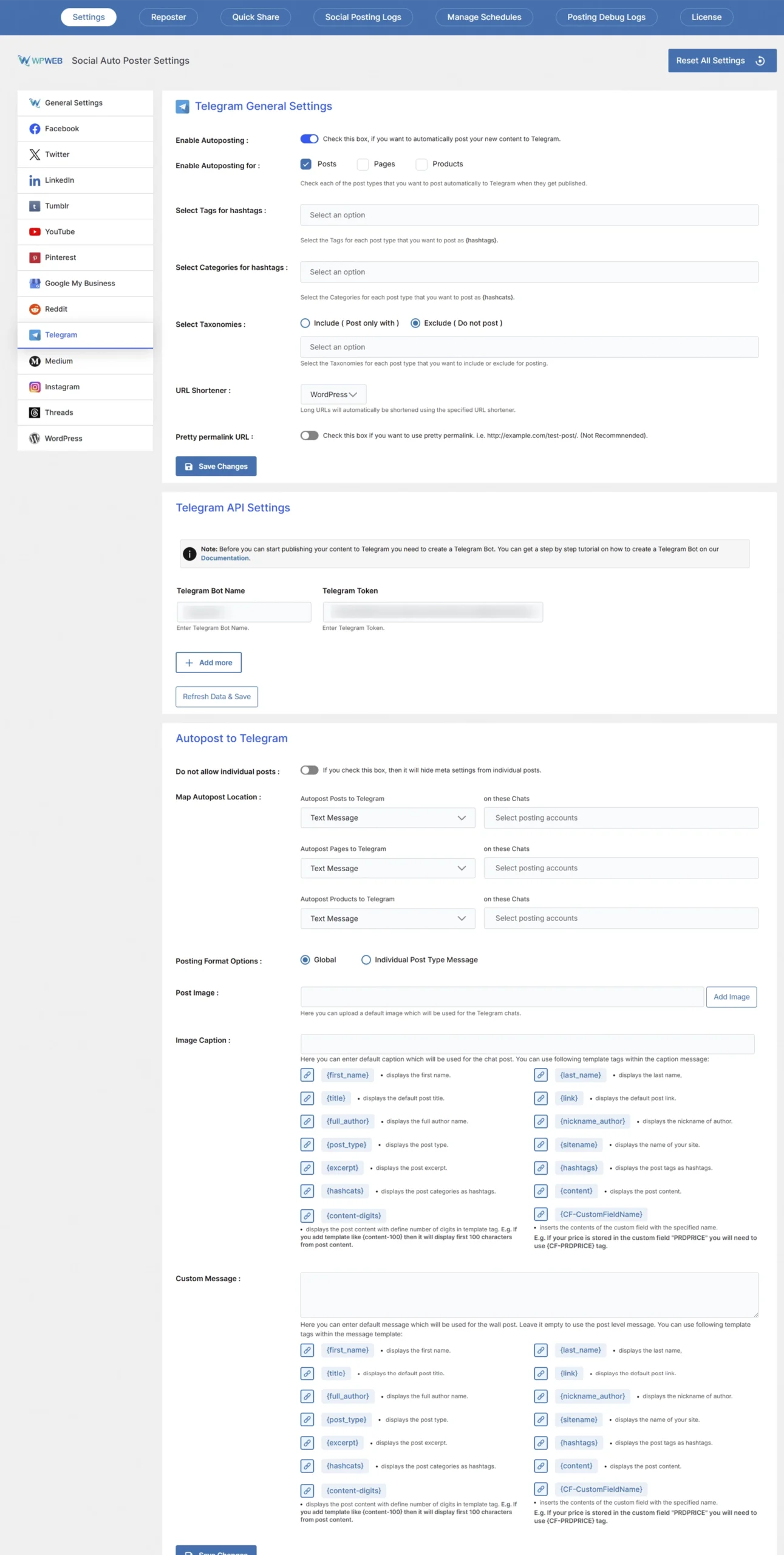Open the Documentation link

point(225,558)
